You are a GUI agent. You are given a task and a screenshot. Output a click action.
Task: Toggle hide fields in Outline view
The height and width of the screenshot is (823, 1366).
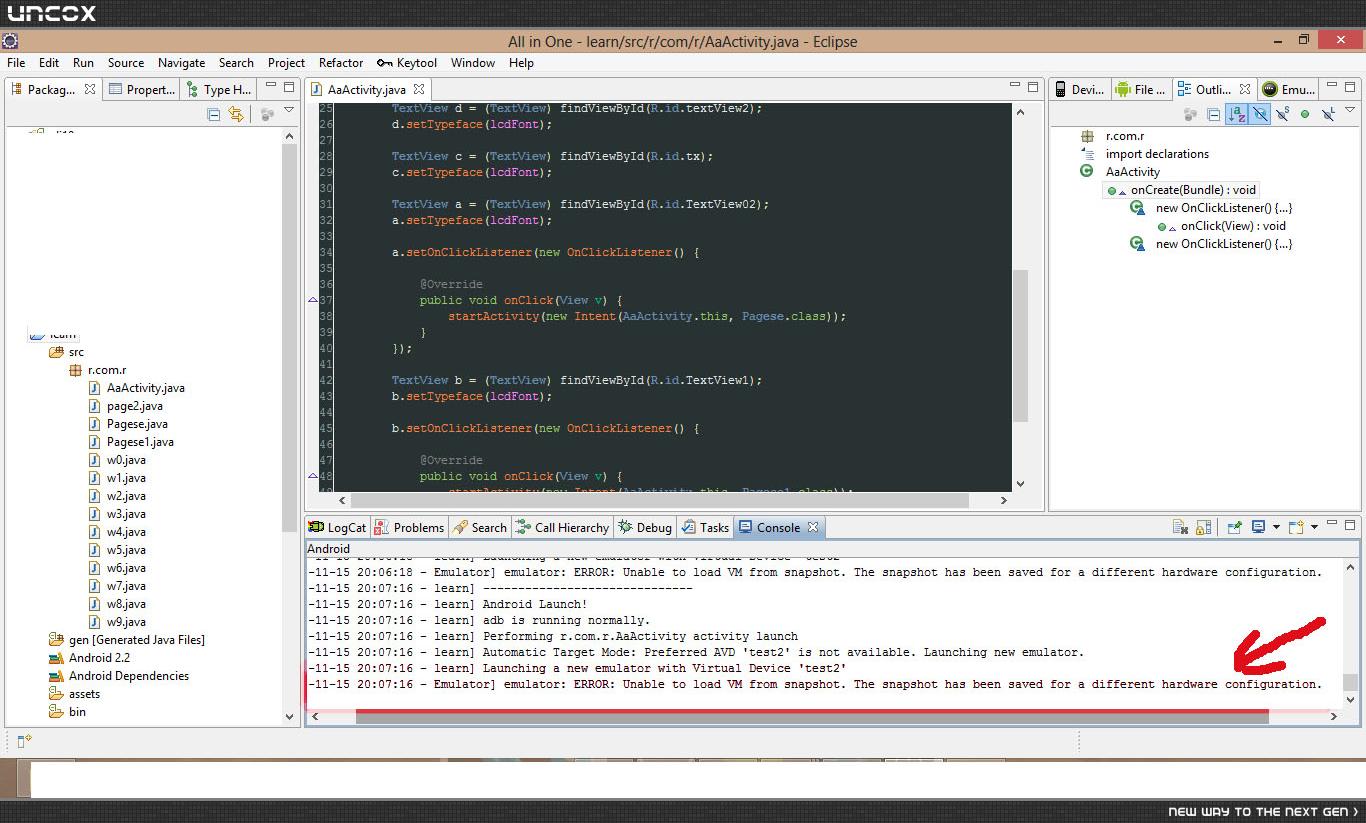pos(1260,114)
